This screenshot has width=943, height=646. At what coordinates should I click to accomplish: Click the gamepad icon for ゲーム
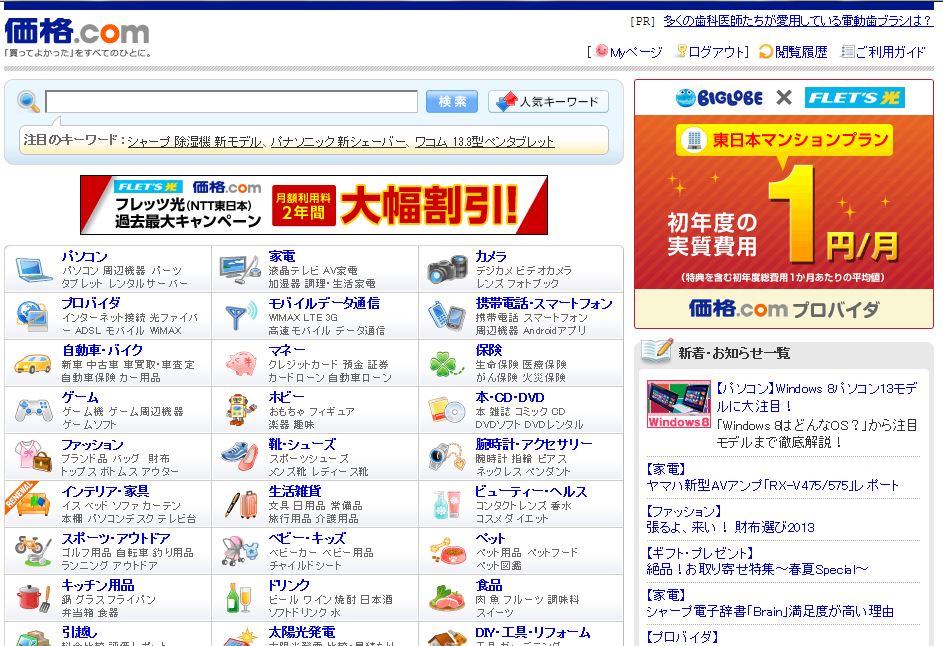click(33, 410)
